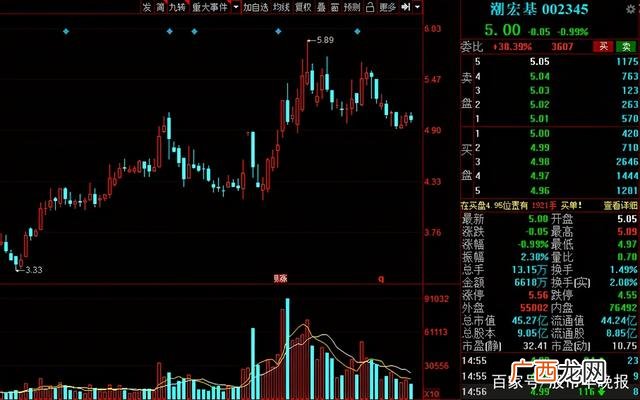Expand dropdown arrow next to 重大事件
This screenshot has width=640, height=400.
pyautogui.click(x=236, y=7)
